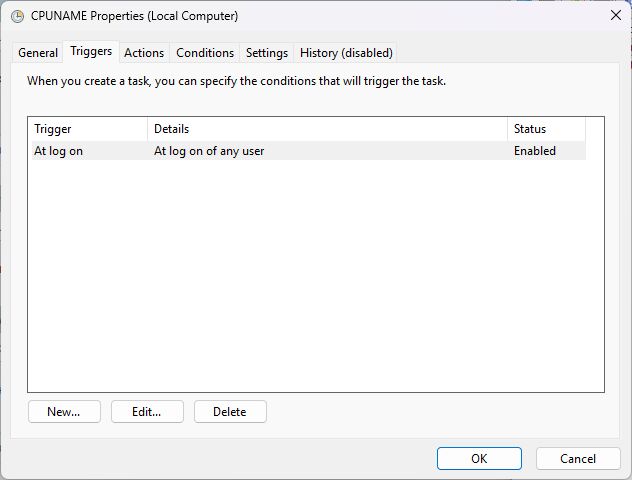Switch to the General tab
This screenshot has height=480, width=632.
click(38, 53)
